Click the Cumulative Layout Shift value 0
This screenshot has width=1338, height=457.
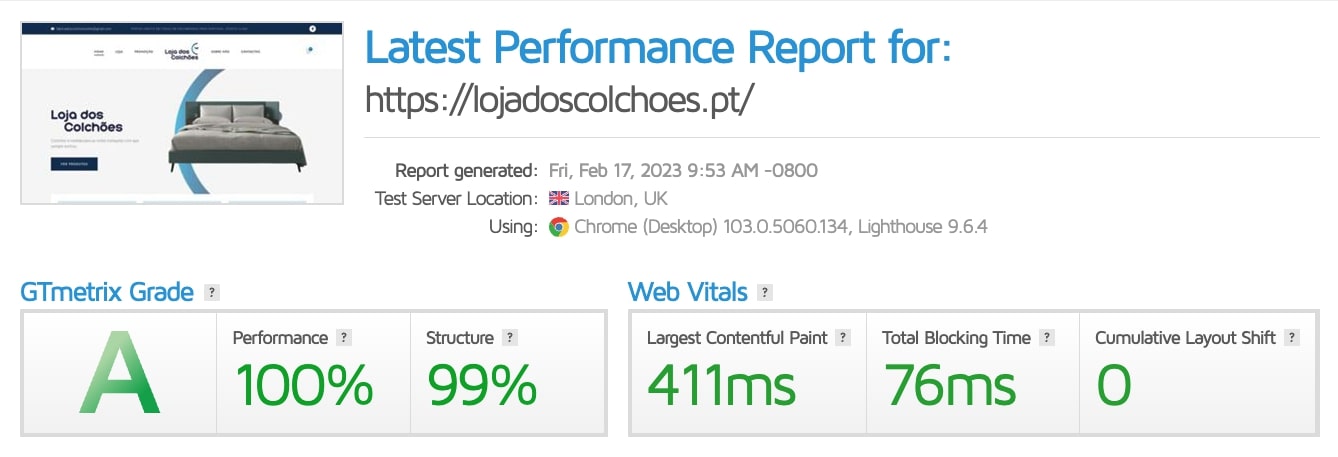1113,385
